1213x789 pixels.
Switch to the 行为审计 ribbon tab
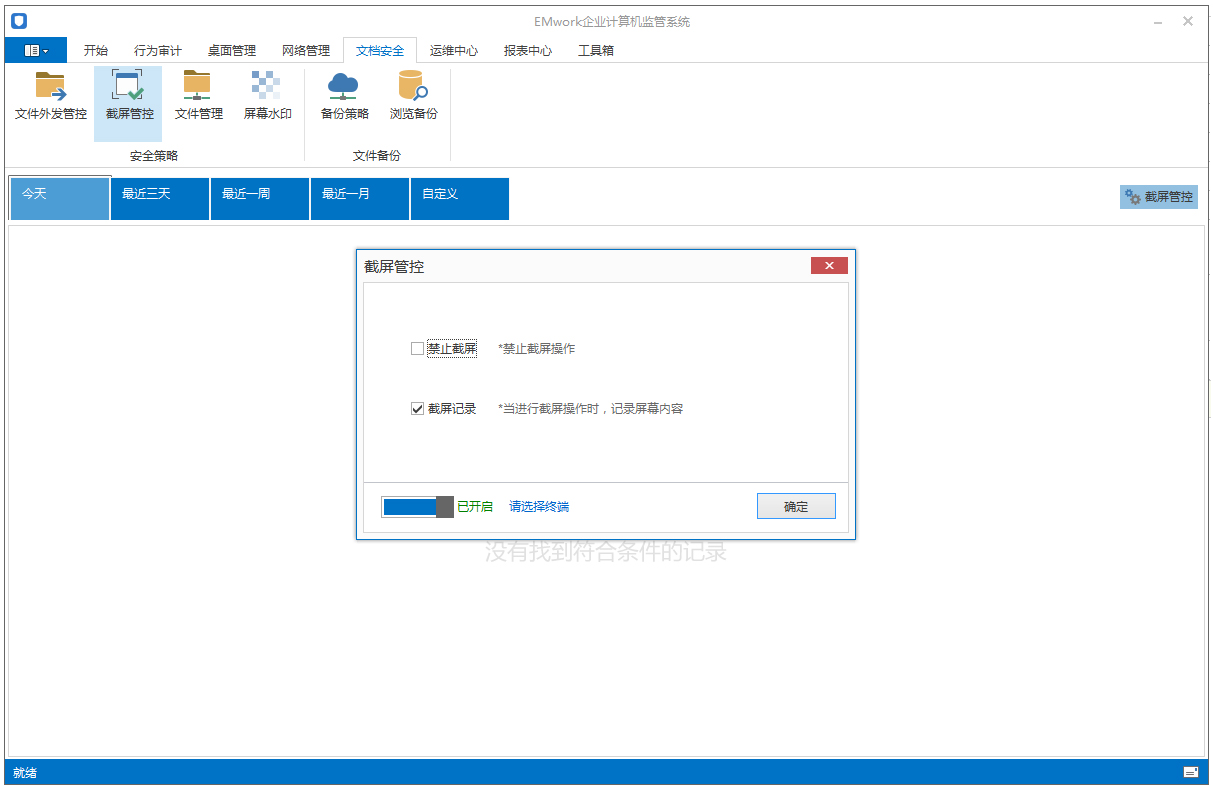pos(158,50)
